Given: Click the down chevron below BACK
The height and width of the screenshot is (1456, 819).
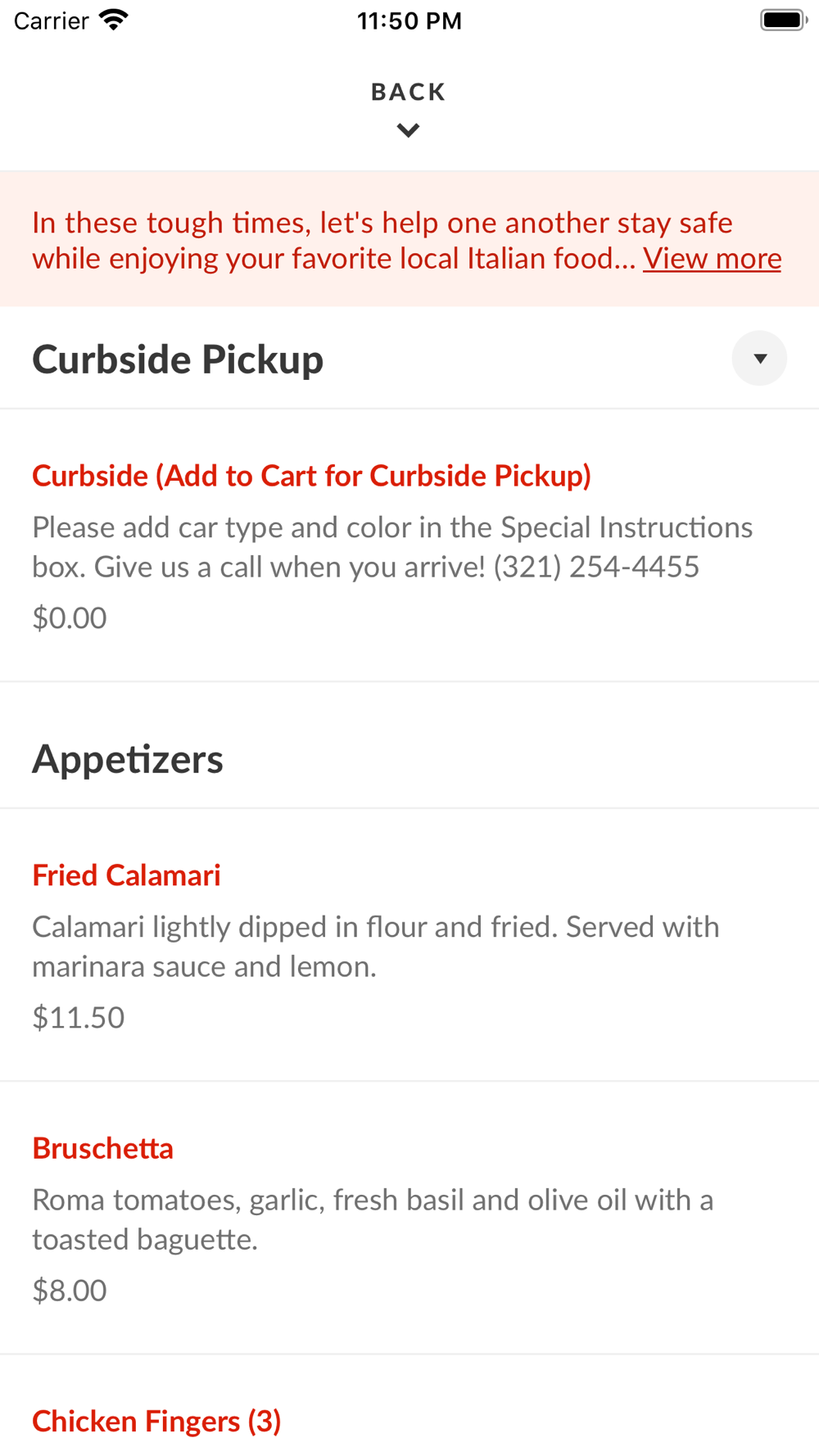Looking at the screenshot, I should point(408,130).
